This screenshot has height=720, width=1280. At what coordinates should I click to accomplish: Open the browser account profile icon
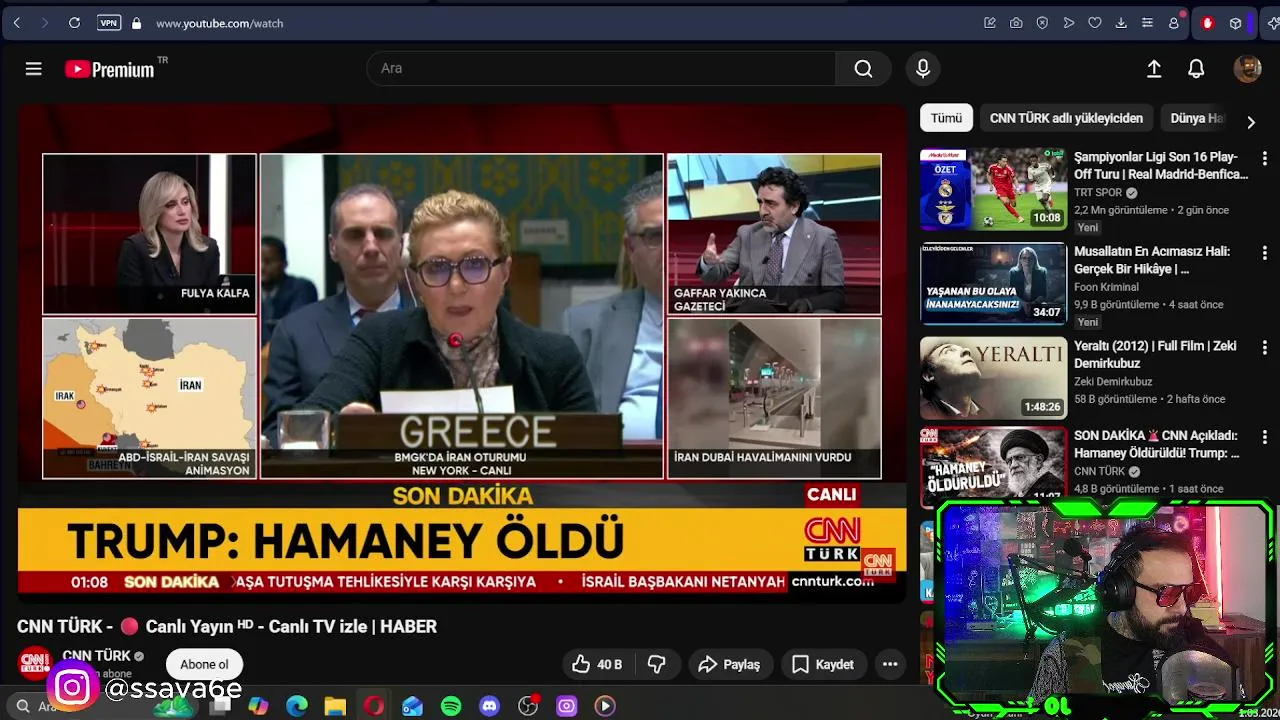click(1174, 23)
